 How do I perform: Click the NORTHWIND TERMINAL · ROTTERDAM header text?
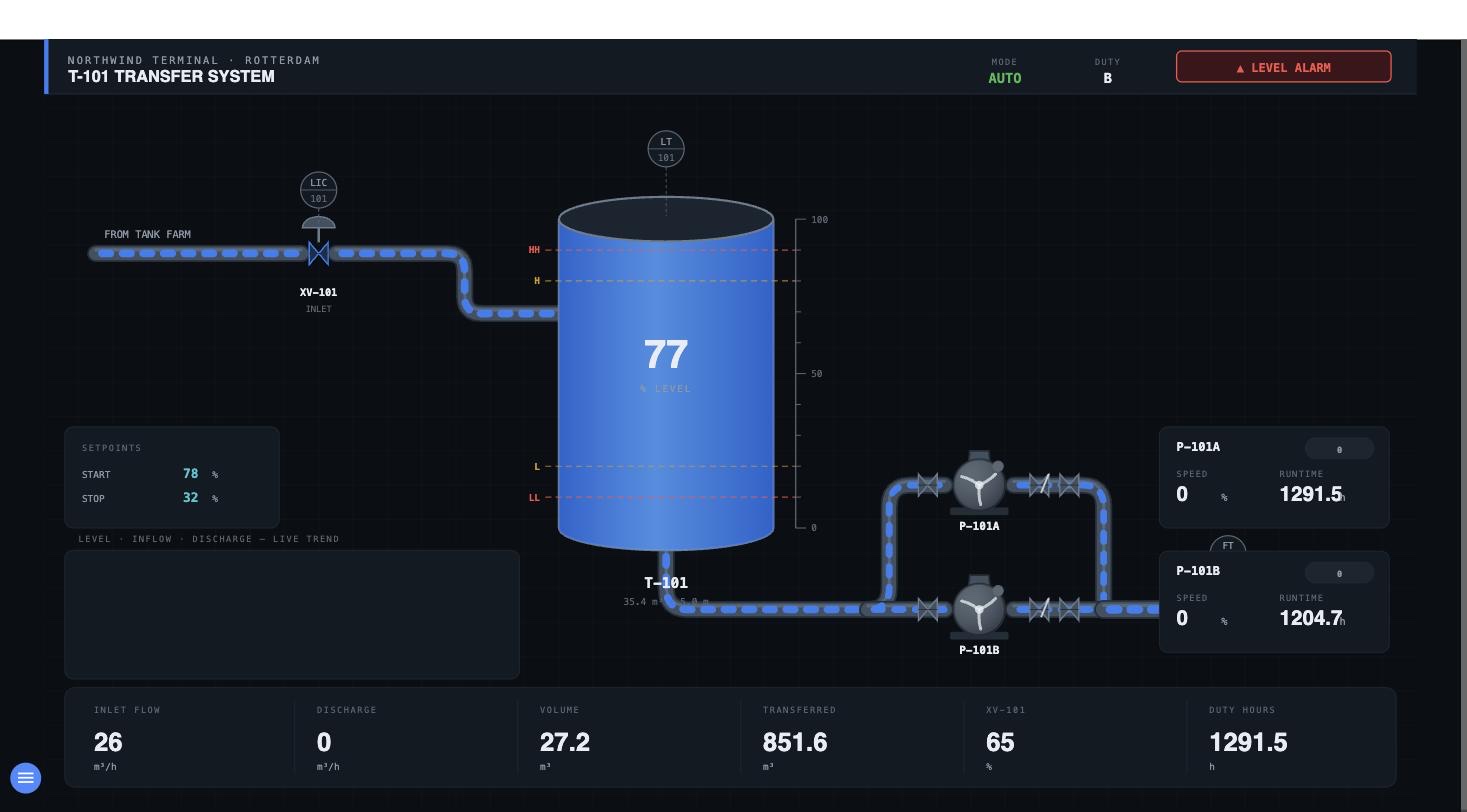click(x=194, y=60)
